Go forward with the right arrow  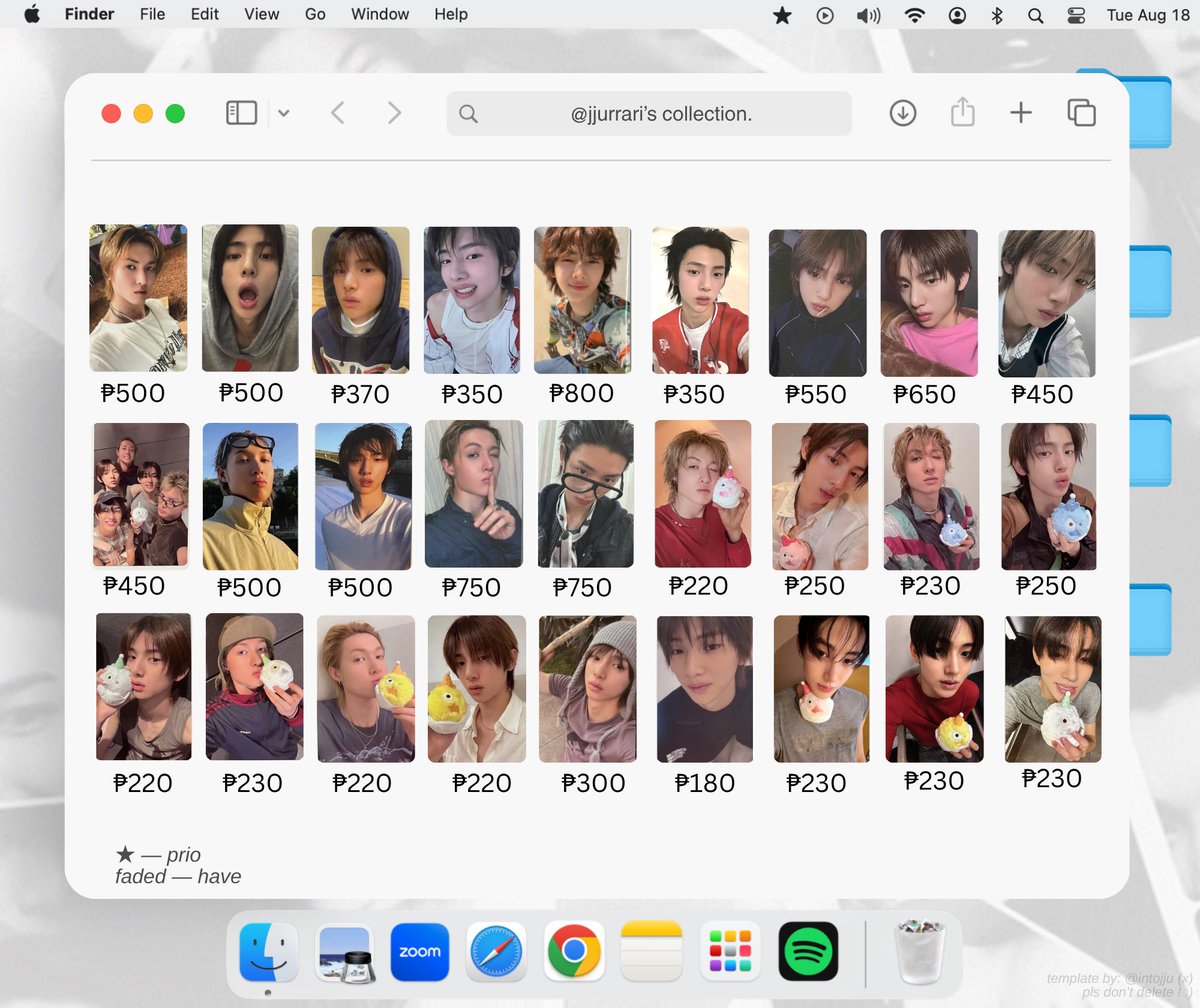(x=394, y=113)
